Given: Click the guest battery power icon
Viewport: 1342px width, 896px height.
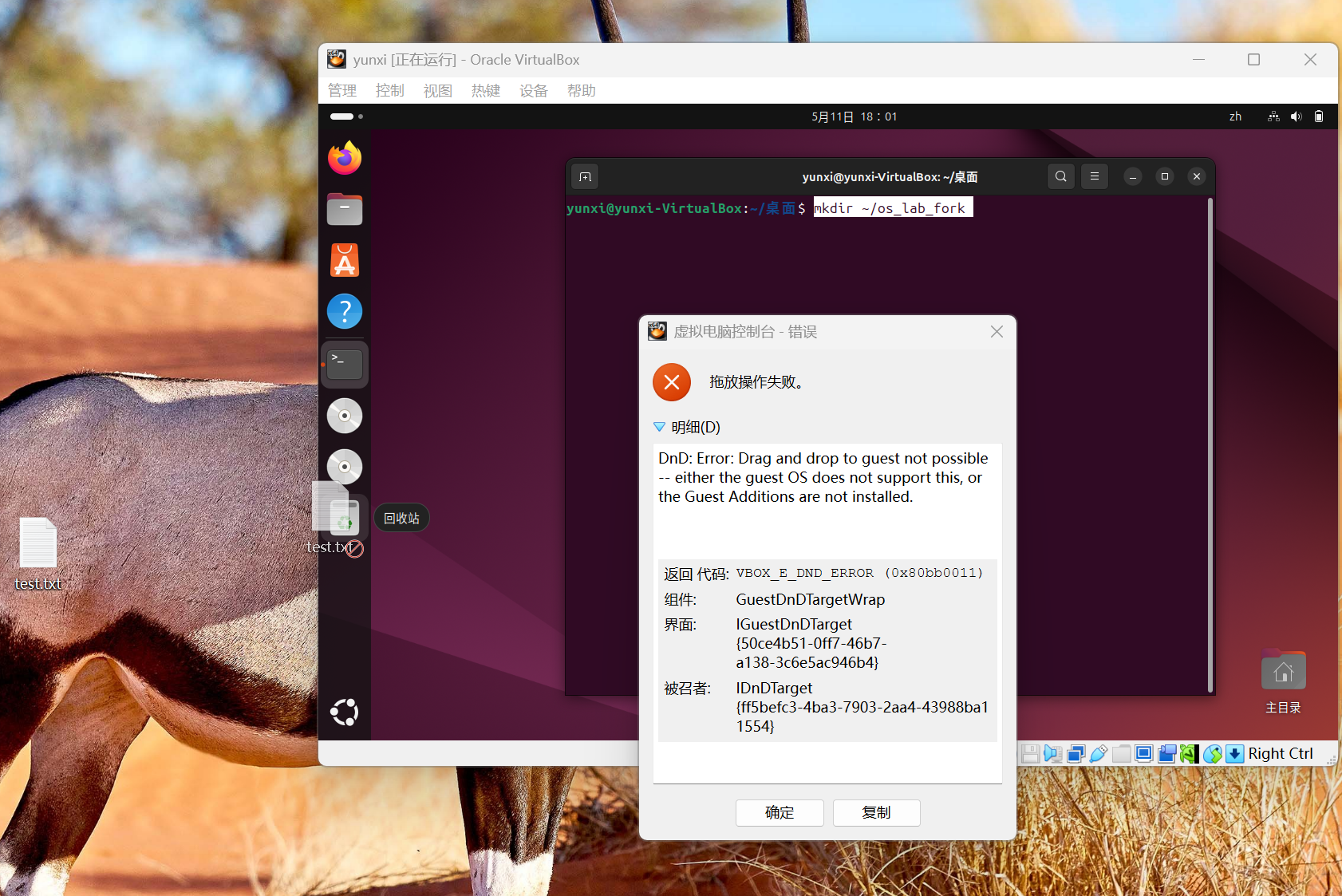Looking at the screenshot, I should [1319, 116].
